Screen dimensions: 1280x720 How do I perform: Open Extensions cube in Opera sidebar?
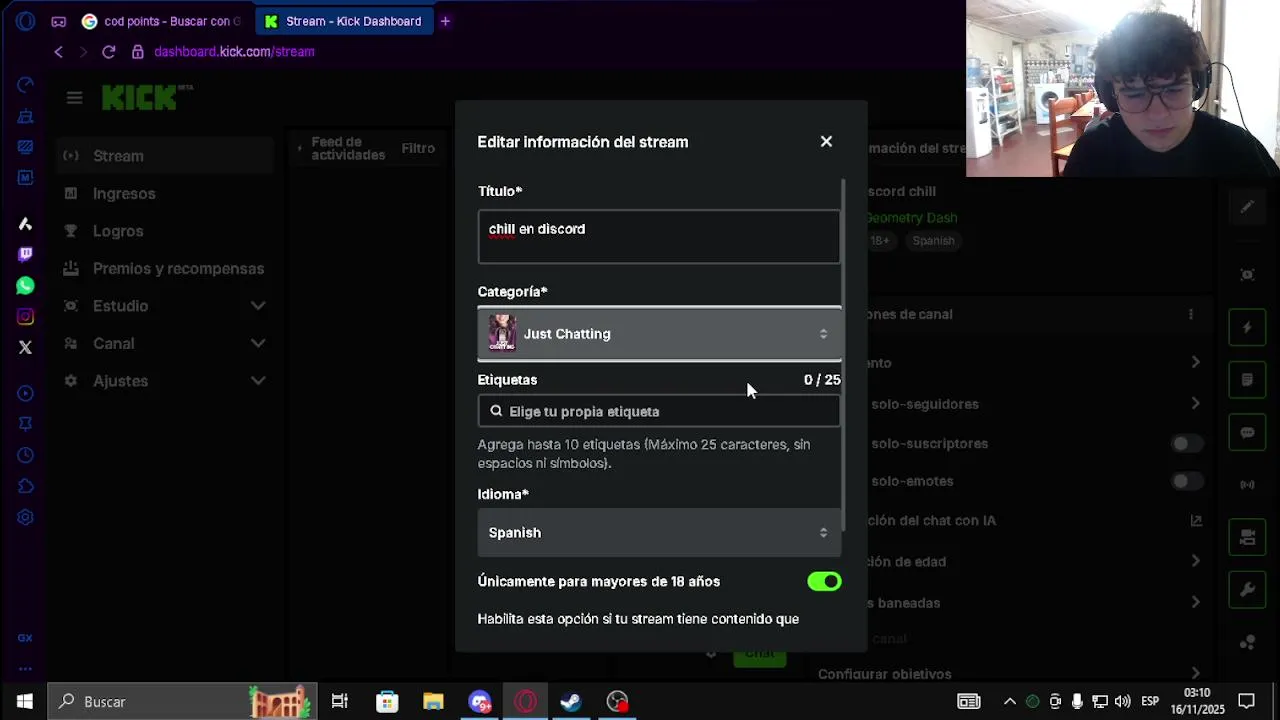click(x=25, y=486)
